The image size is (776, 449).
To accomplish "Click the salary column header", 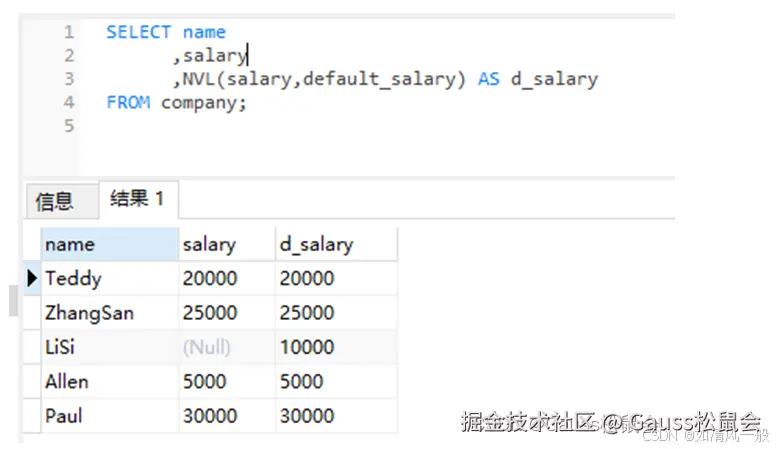I will click(x=227, y=244).
